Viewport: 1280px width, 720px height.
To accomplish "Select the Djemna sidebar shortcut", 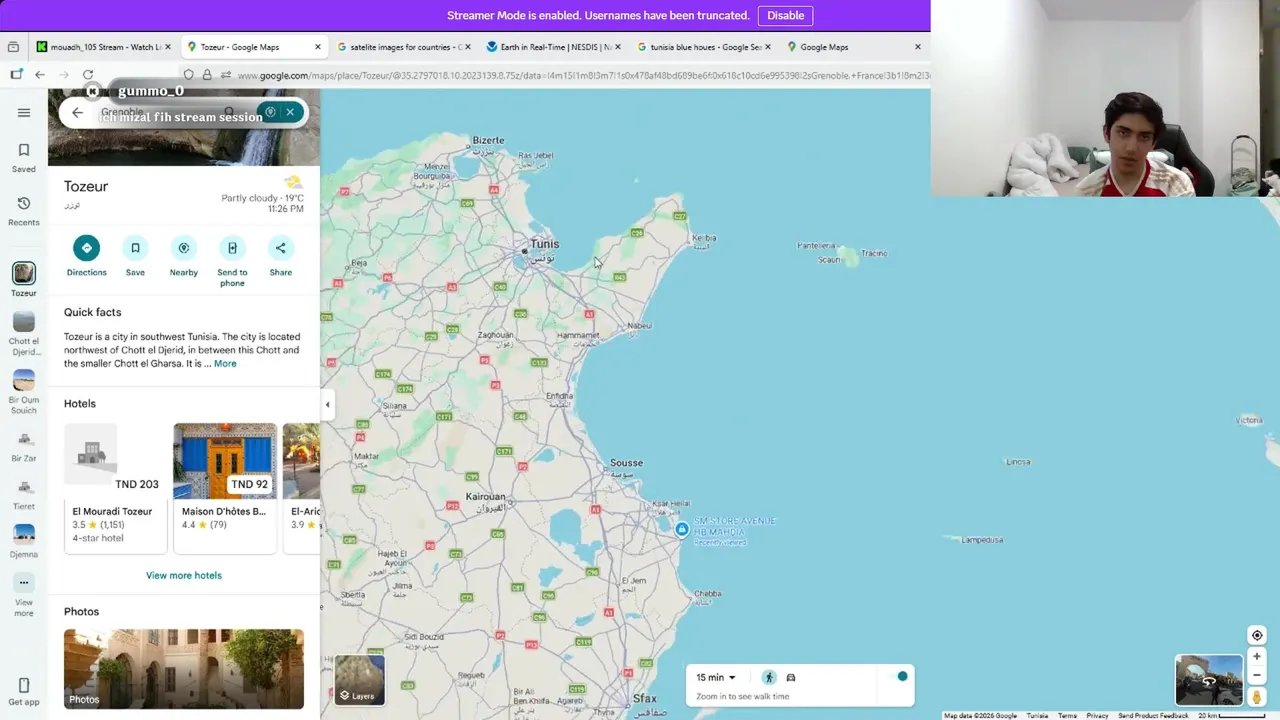I will coord(24,541).
